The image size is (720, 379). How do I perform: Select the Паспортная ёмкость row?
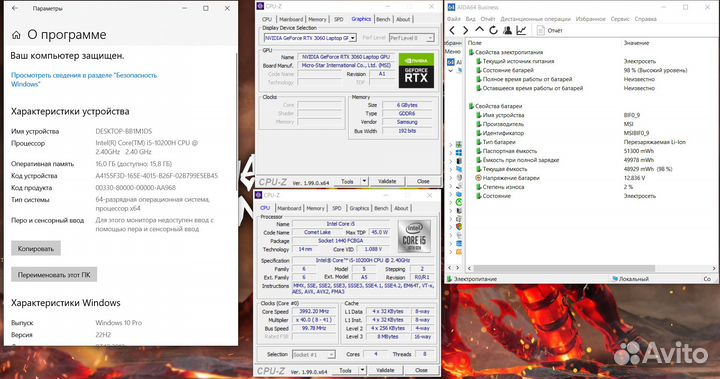coord(591,151)
